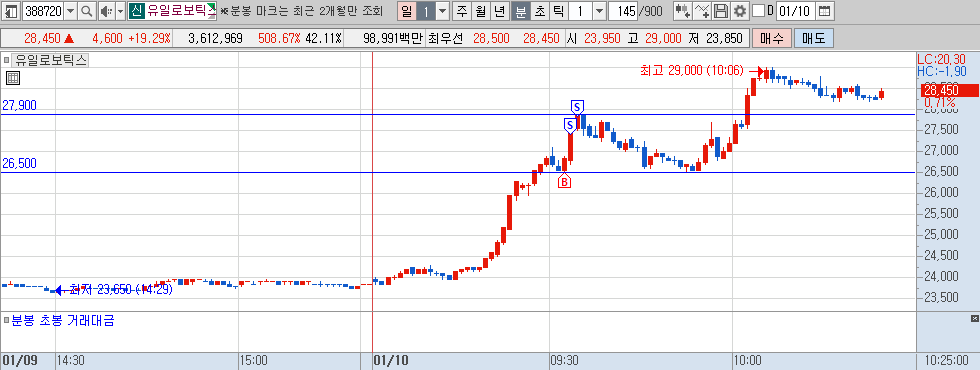Click the 매도 sell button

pyautogui.click(x=814, y=39)
